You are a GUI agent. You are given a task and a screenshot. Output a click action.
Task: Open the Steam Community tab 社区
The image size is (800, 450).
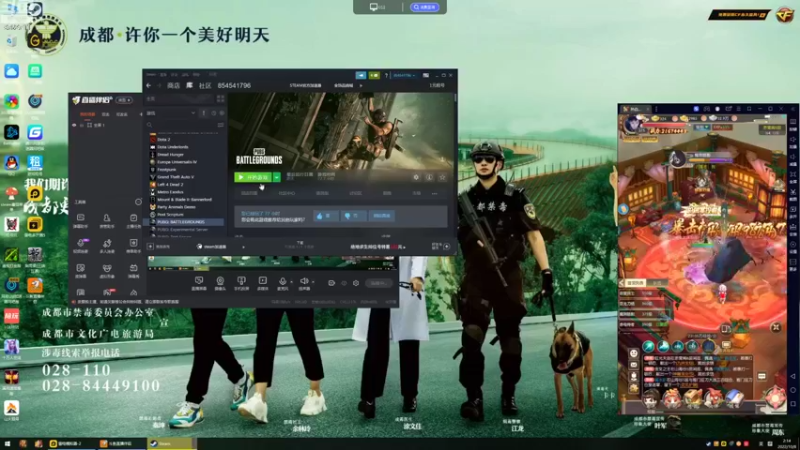pos(205,86)
